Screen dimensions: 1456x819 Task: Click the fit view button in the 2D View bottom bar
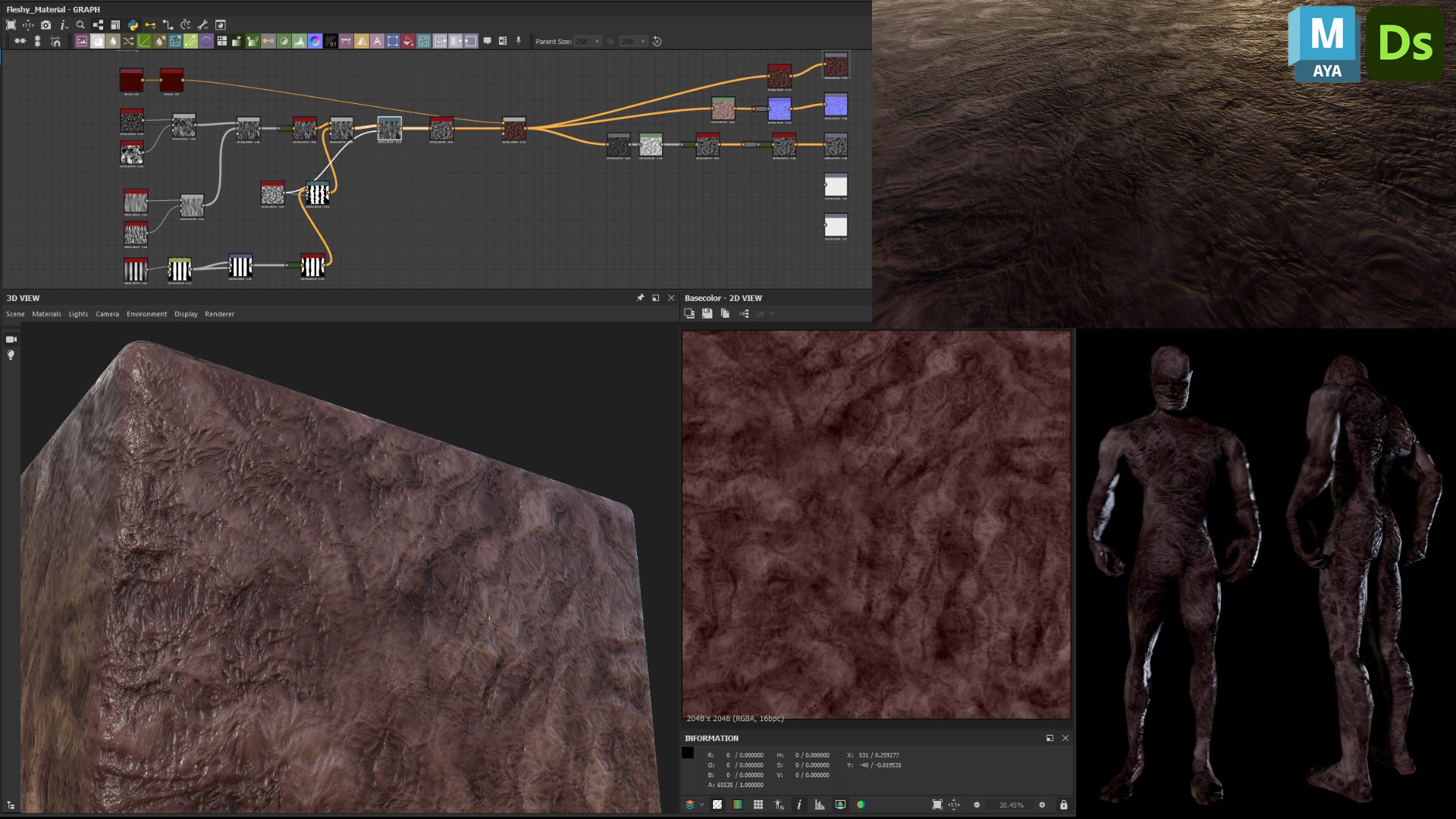coord(937,805)
